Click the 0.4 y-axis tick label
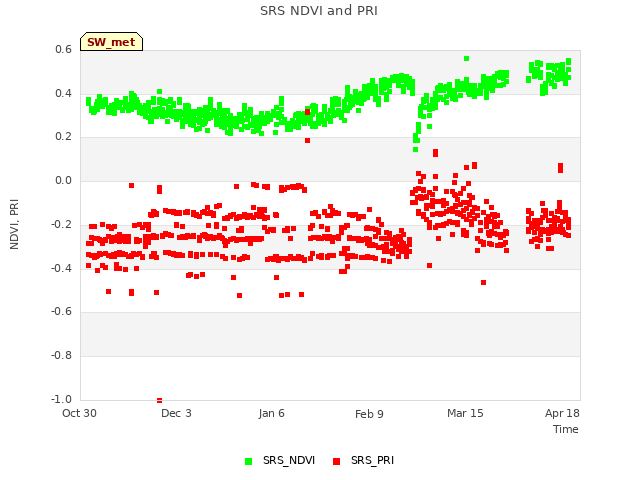 click(x=63, y=93)
